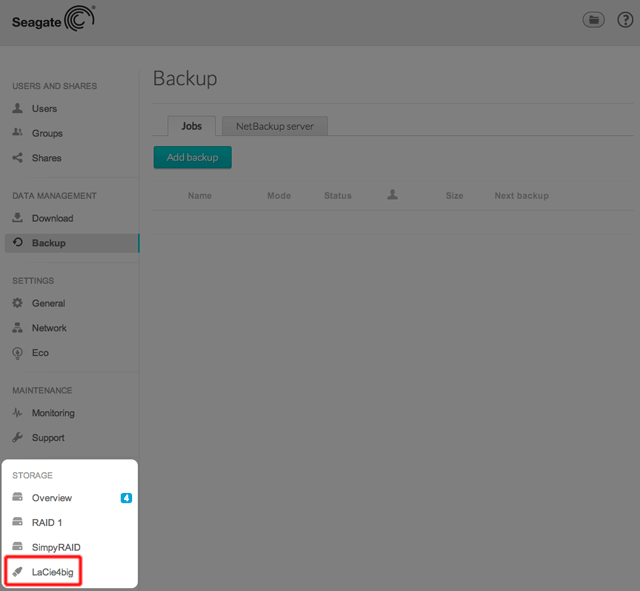This screenshot has width=640, height=591.
Task: Click the Seagate logo
Action: click(53, 19)
